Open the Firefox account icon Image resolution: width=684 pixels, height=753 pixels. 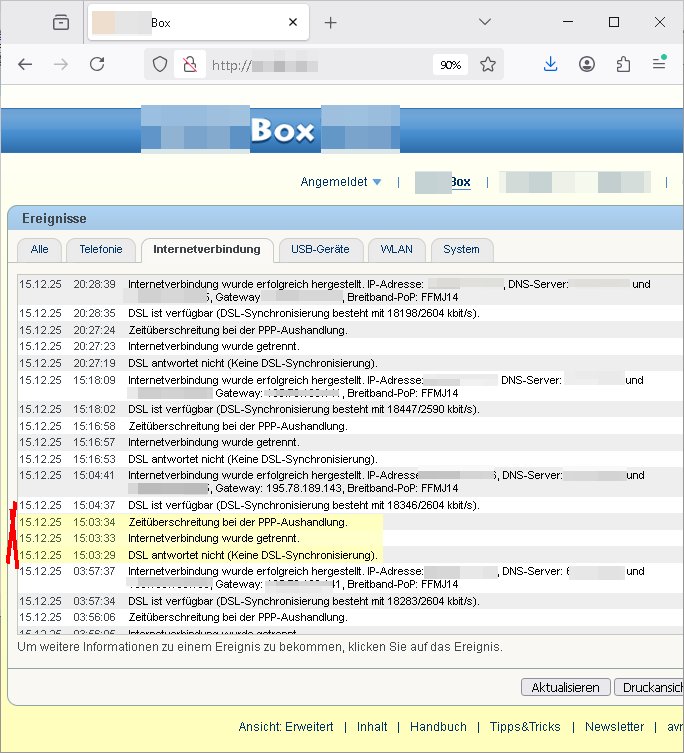pyautogui.click(x=587, y=64)
